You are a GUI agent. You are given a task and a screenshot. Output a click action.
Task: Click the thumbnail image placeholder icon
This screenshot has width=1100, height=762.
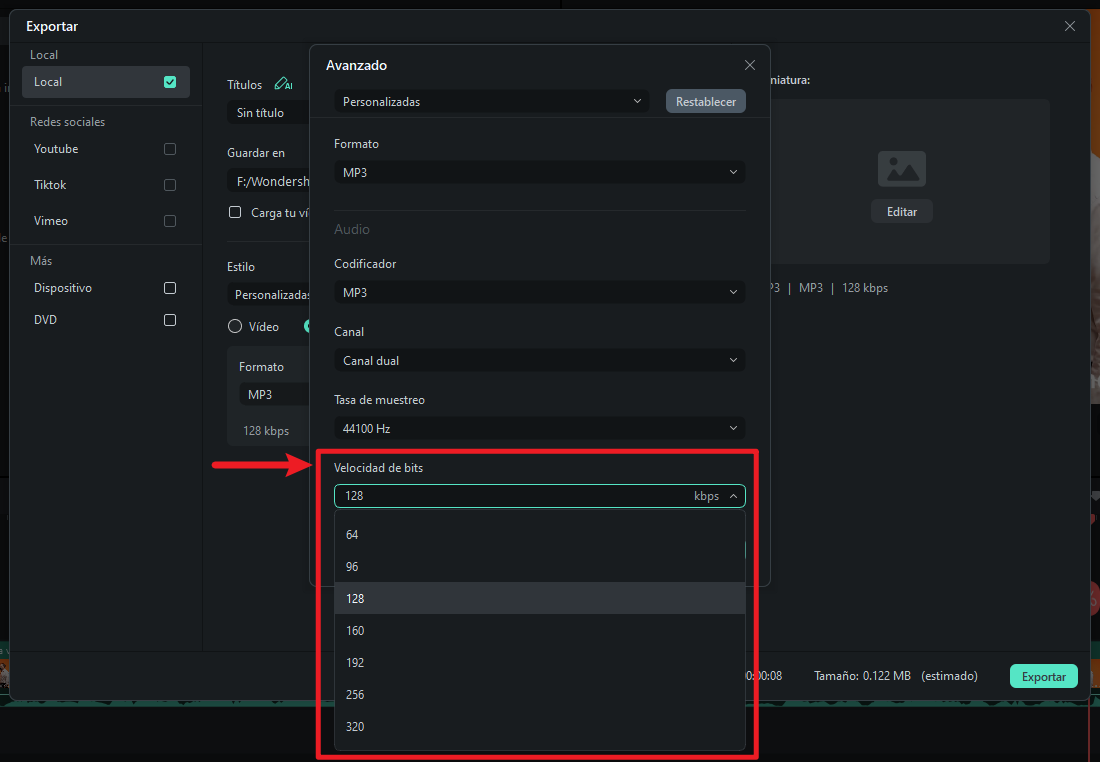point(901,169)
